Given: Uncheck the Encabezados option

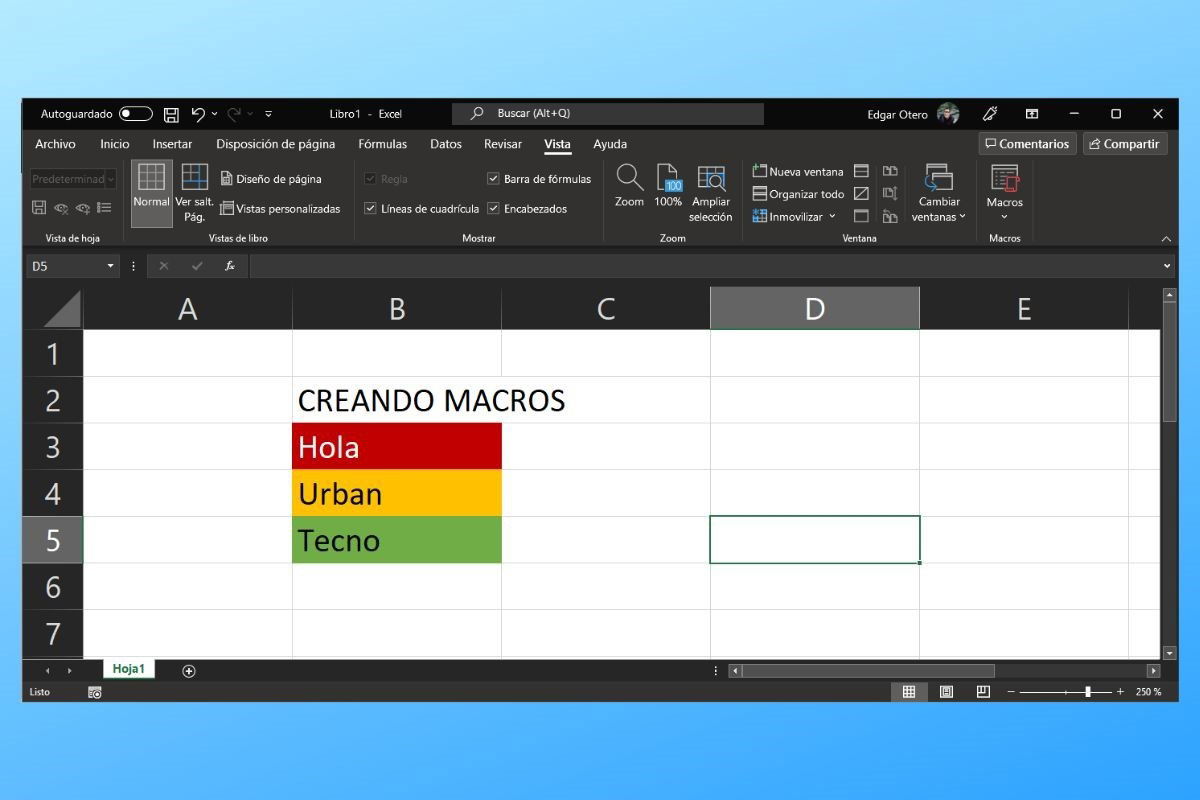Looking at the screenshot, I should pos(495,208).
